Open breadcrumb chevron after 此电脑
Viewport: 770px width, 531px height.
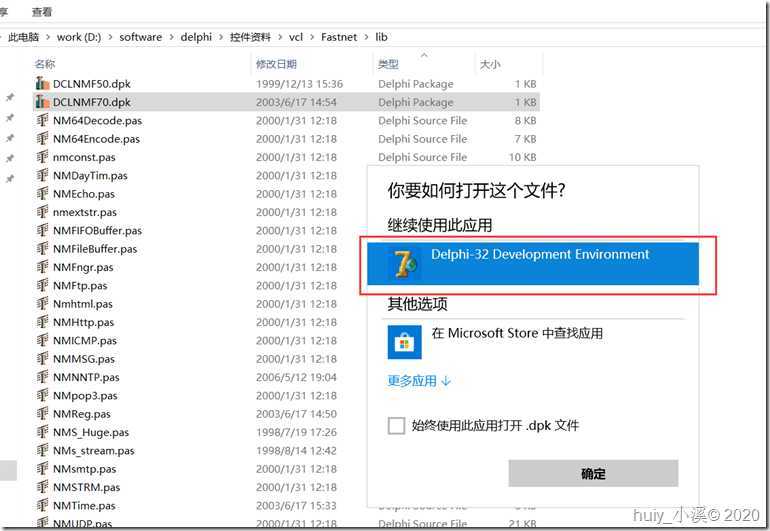coord(48,37)
